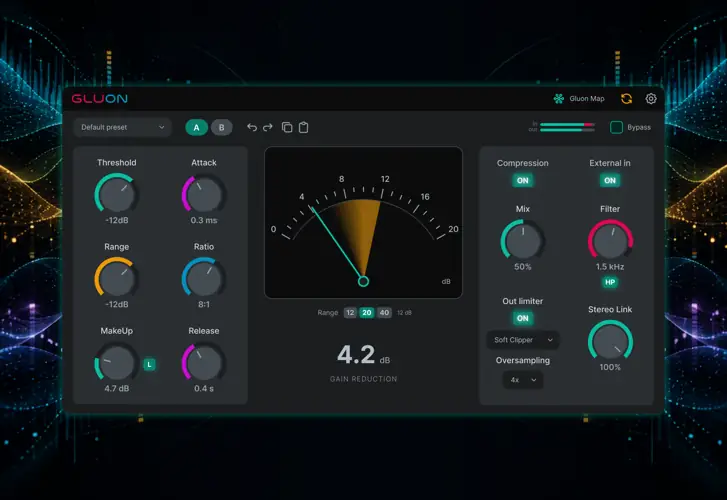This screenshot has width=727, height=500.
Task: Open the Default preset dropdown
Action: pos(123,128)
